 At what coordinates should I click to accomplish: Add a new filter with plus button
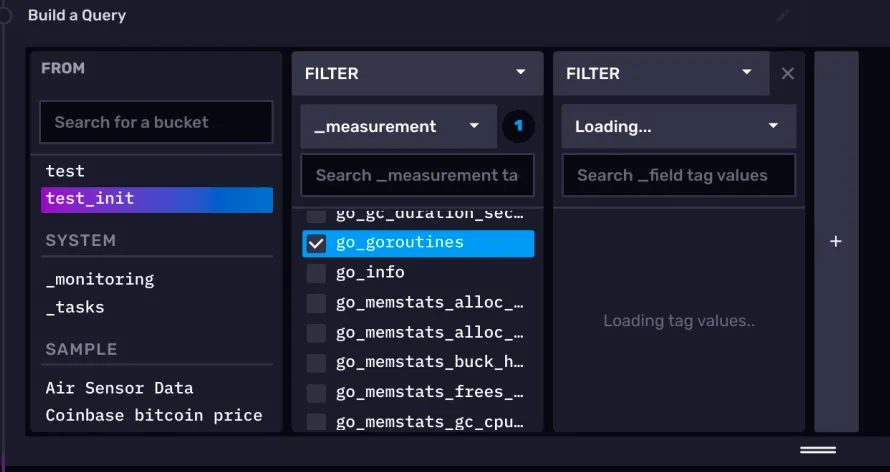pyautogui.click(x=836, y=242)
